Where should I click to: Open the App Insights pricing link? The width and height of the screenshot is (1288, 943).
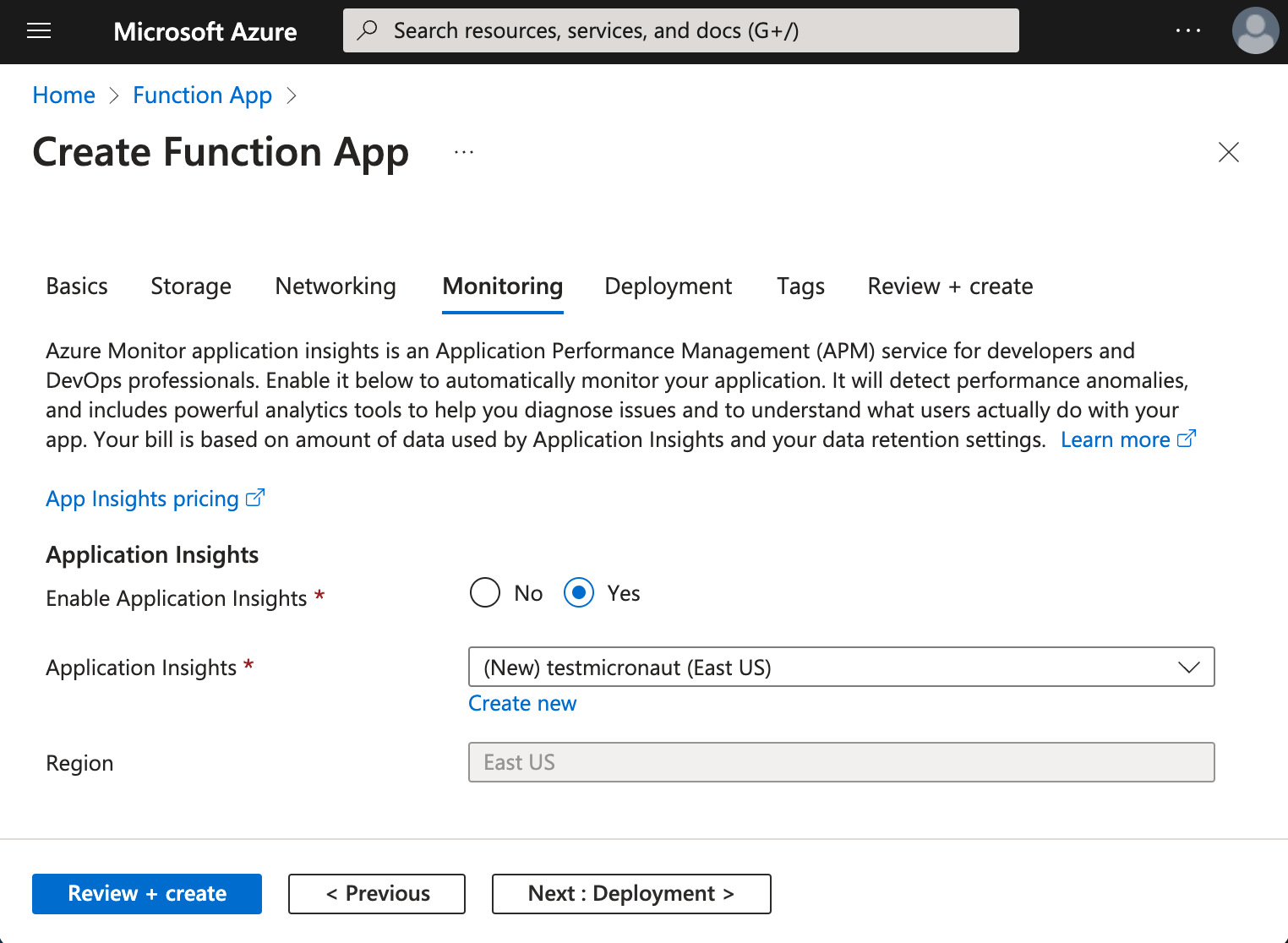[142, 499]
